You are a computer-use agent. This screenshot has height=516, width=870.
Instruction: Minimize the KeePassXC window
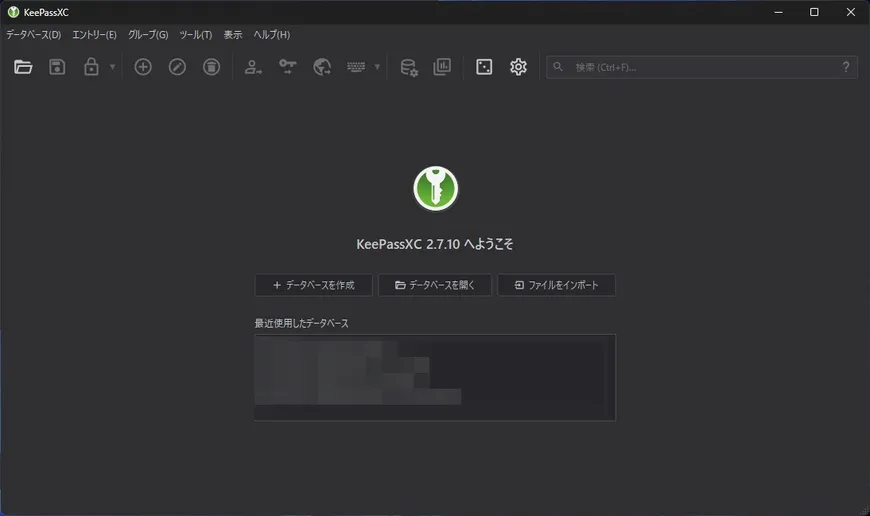[x=778, y=12]
